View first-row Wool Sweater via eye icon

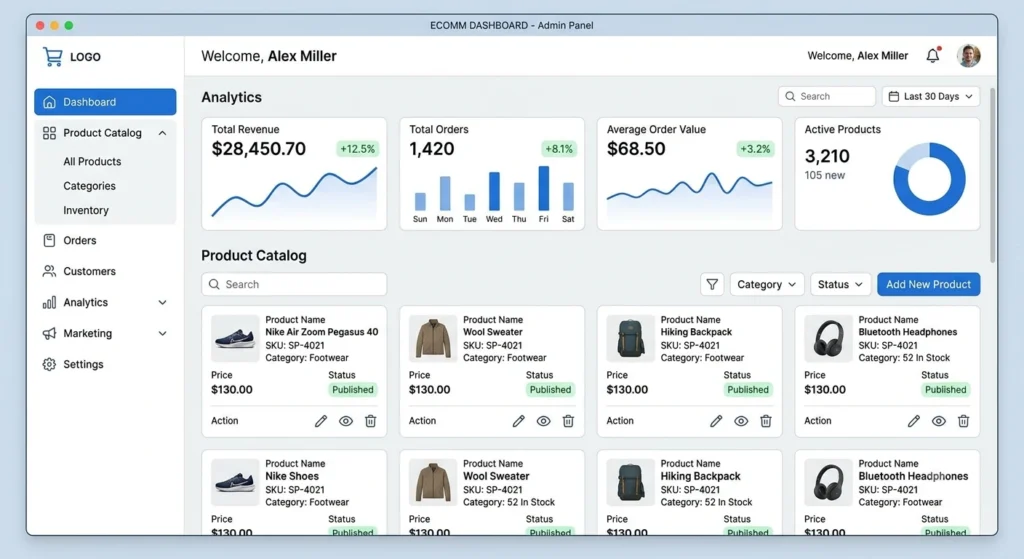point(543,421)
